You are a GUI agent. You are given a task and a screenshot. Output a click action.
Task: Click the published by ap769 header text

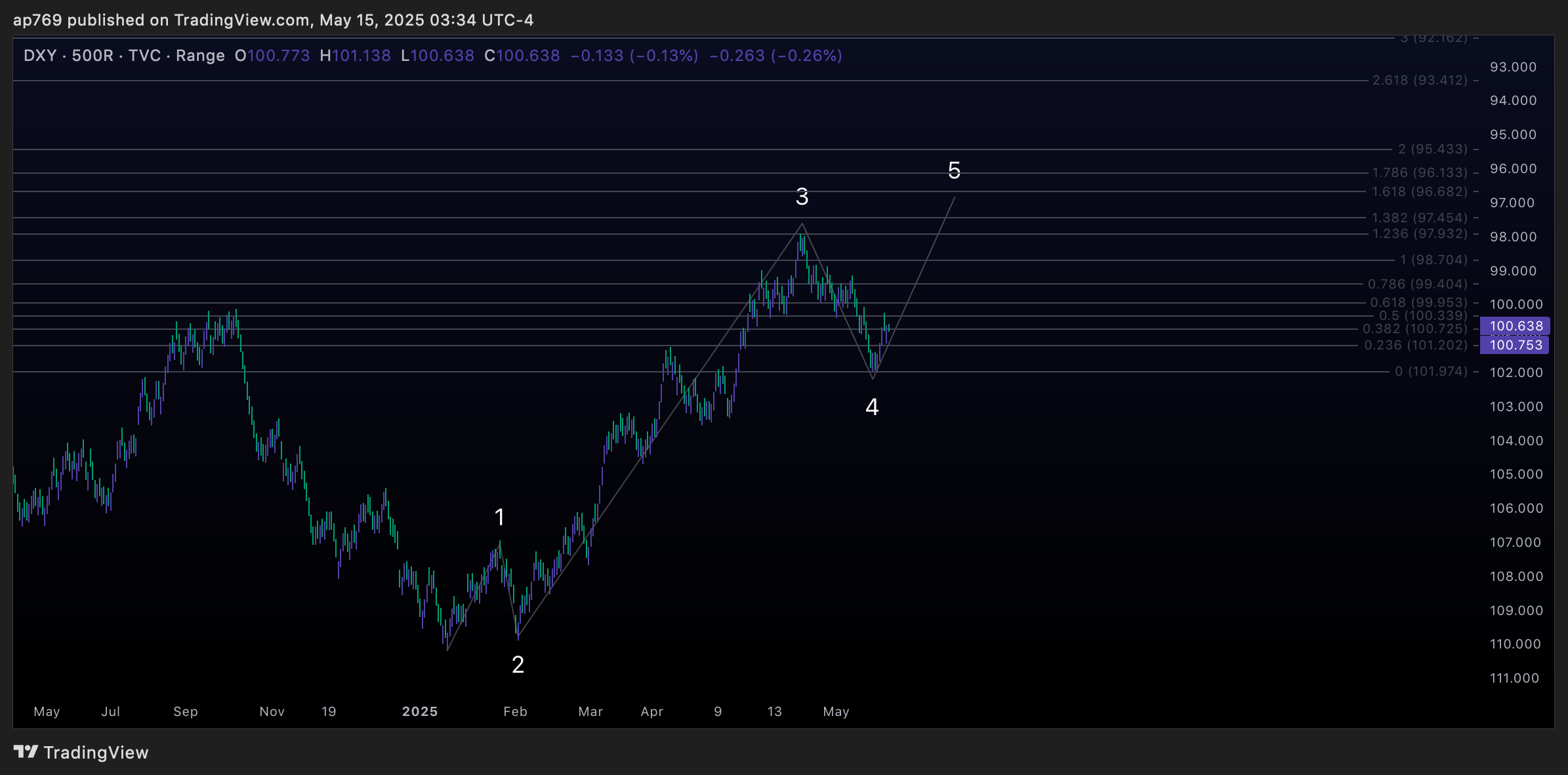274,20
